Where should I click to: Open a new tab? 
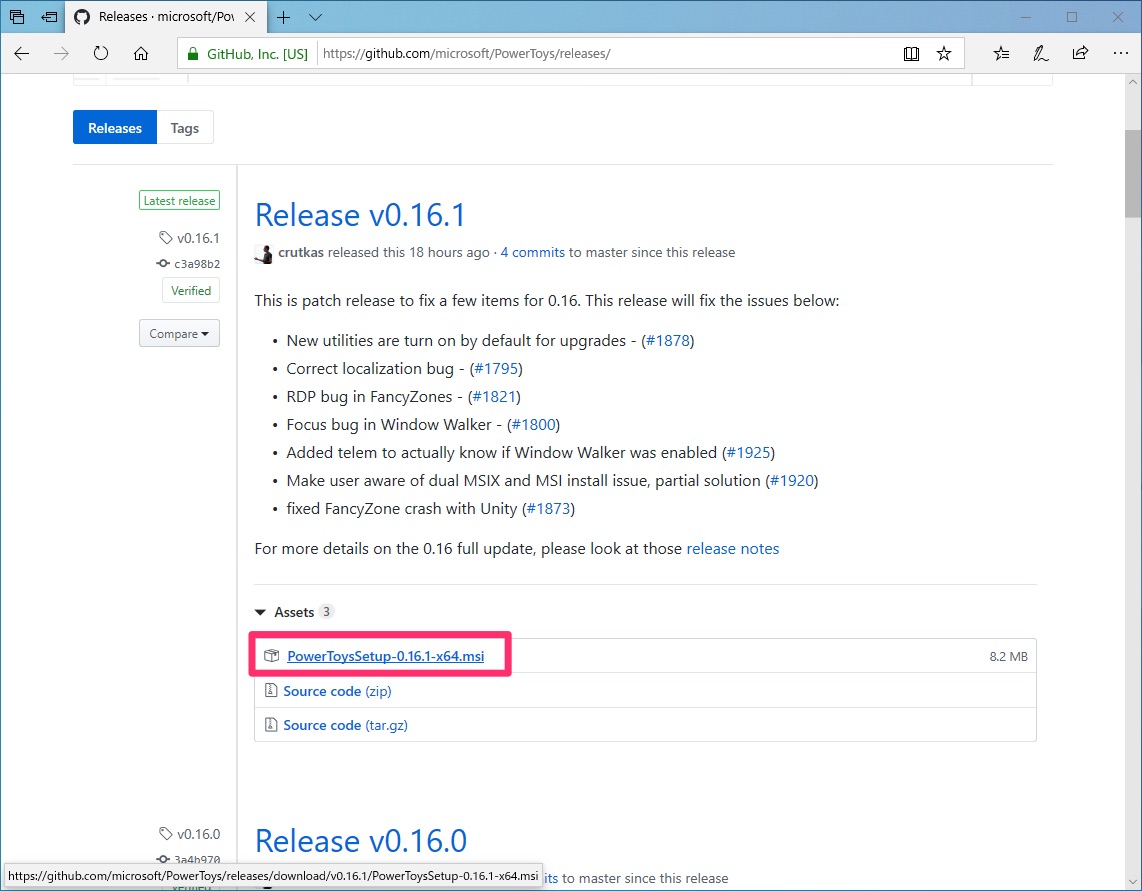[x=283, y=17]
